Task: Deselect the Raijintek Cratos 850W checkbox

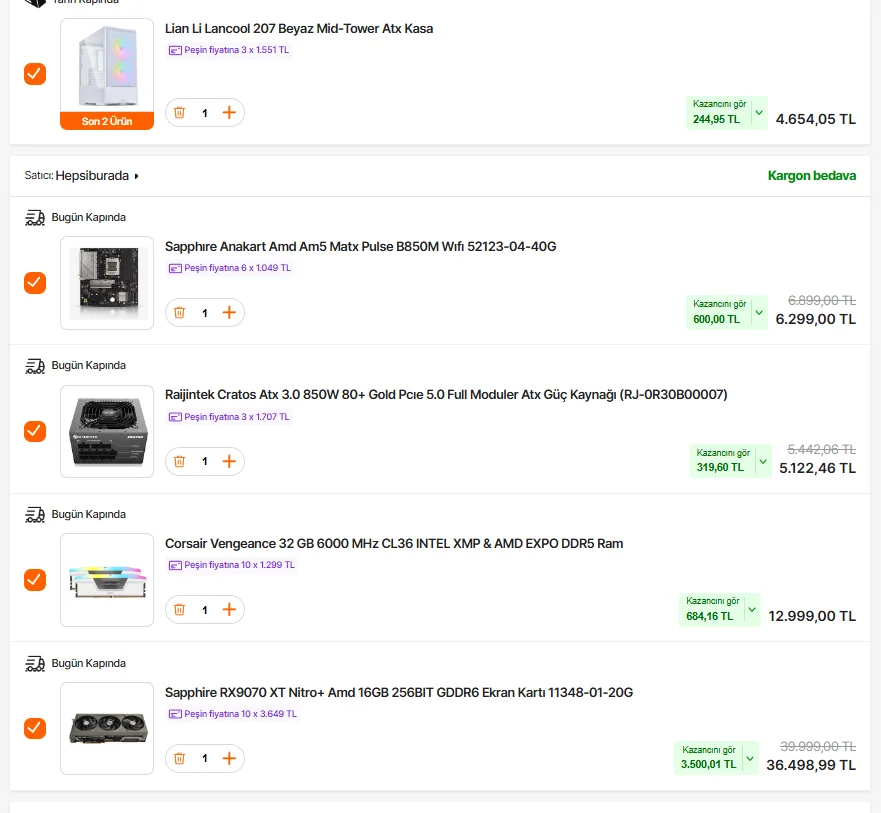Action: [x=35, y=431]
